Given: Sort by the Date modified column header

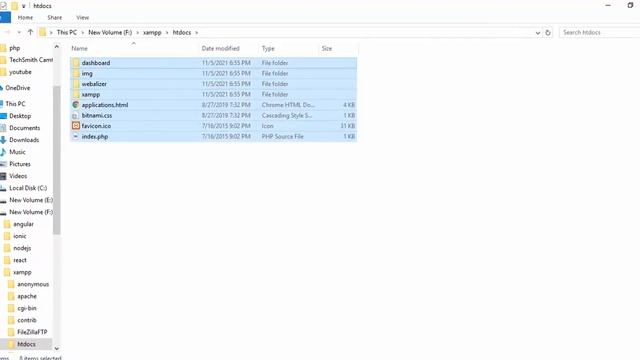Looking at the screenshot, I should pyautogui.click(x=220, y=48).
